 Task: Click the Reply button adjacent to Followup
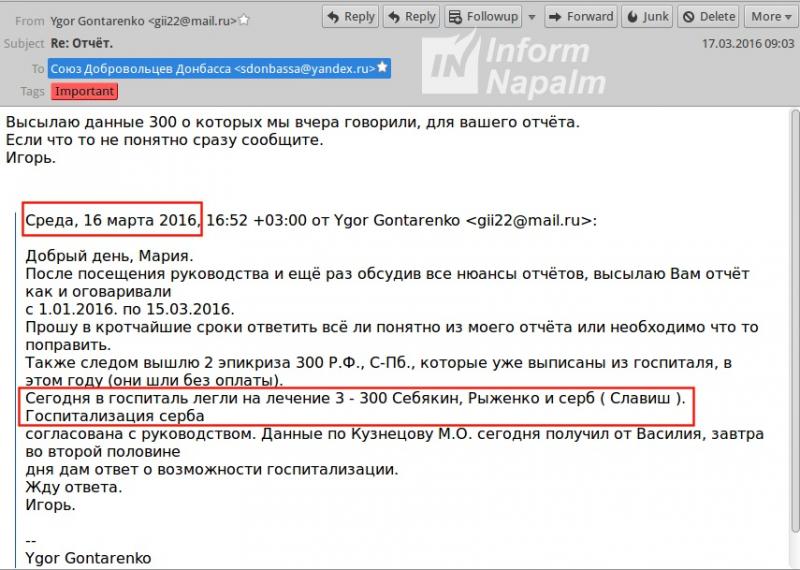410,17
